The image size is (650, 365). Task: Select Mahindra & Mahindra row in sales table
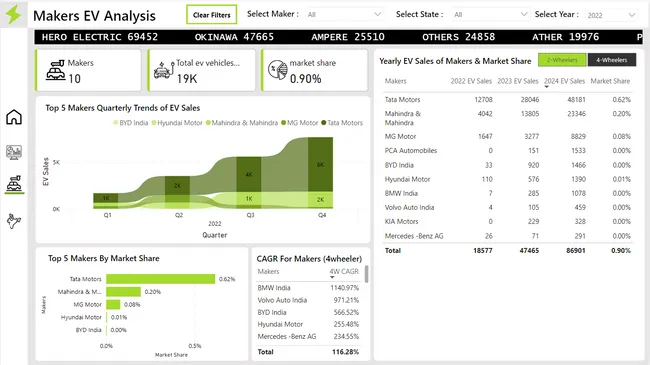point(507,118)
